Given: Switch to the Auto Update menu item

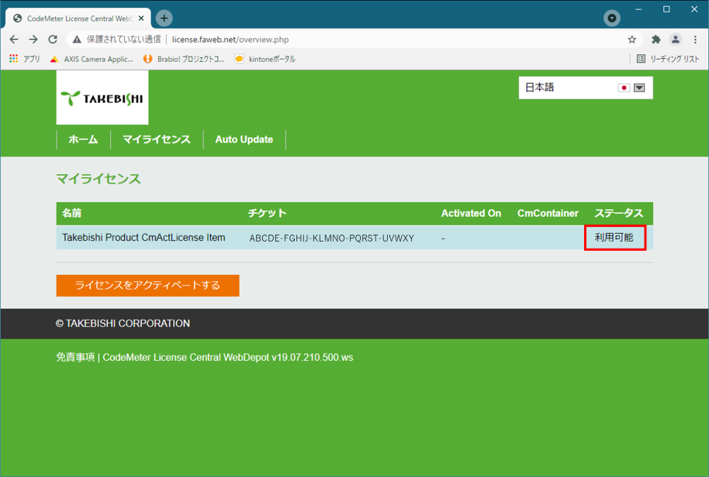Looking at the screenshot, I should (x=244, y=139).
